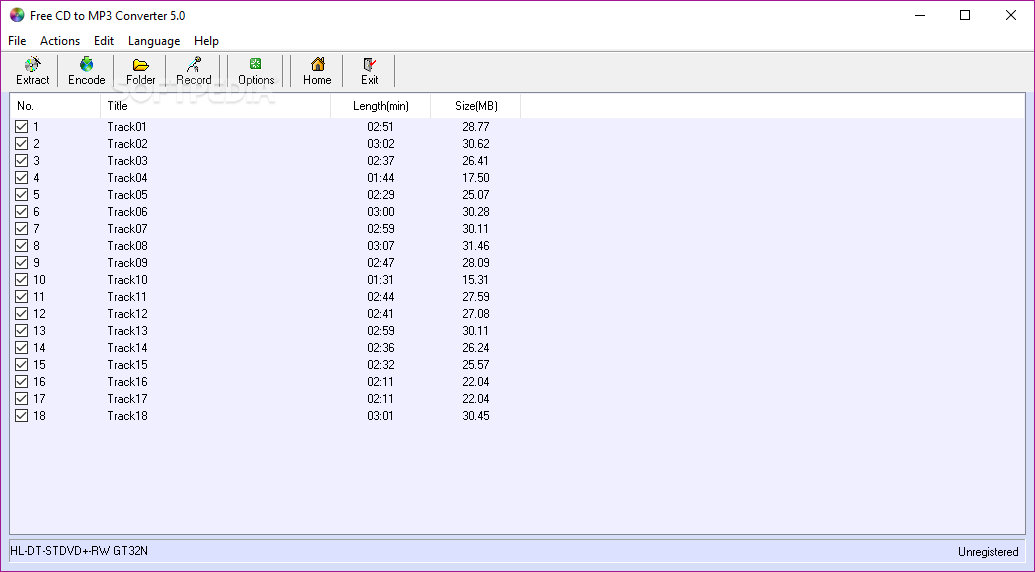
Task: Toggle the checkbox for track 14
Action: coord(22,348)
